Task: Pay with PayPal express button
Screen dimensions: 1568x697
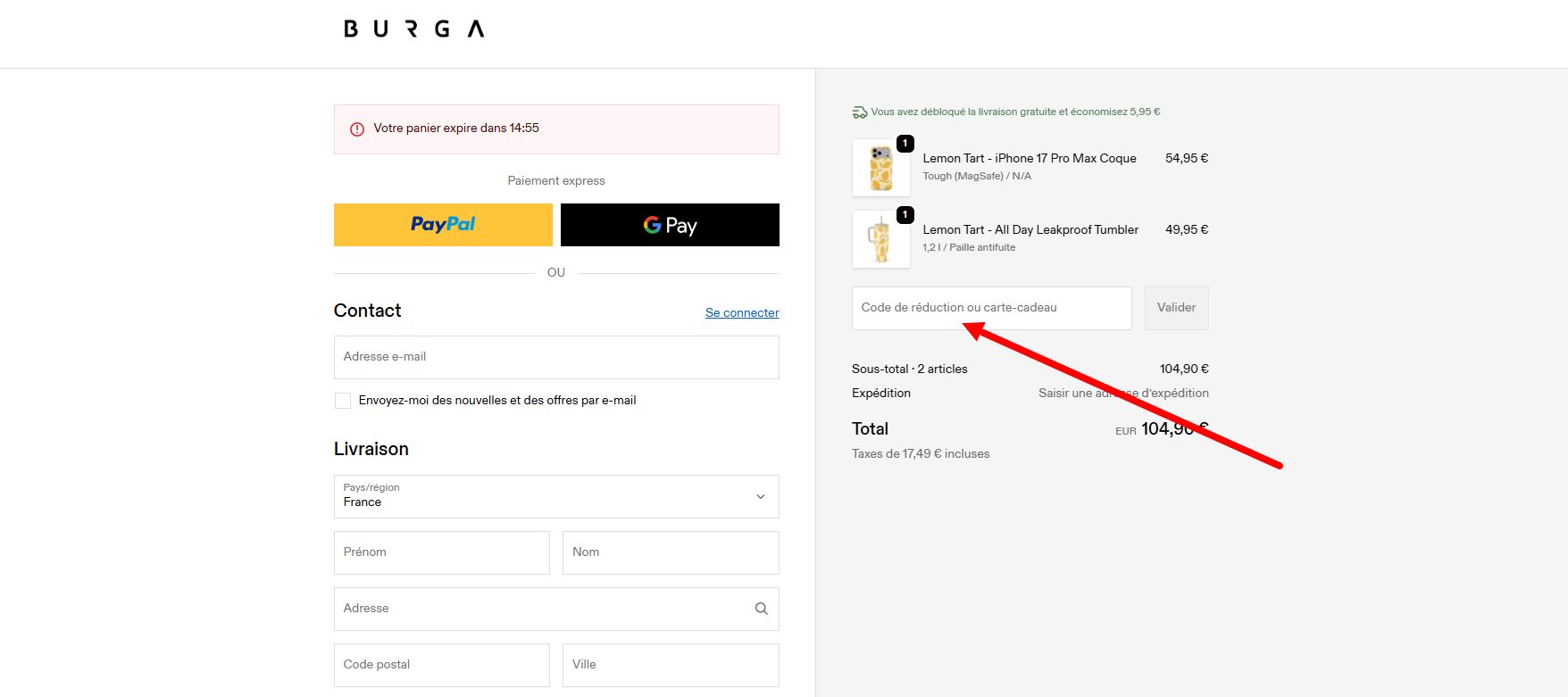Action: (443, 225)
